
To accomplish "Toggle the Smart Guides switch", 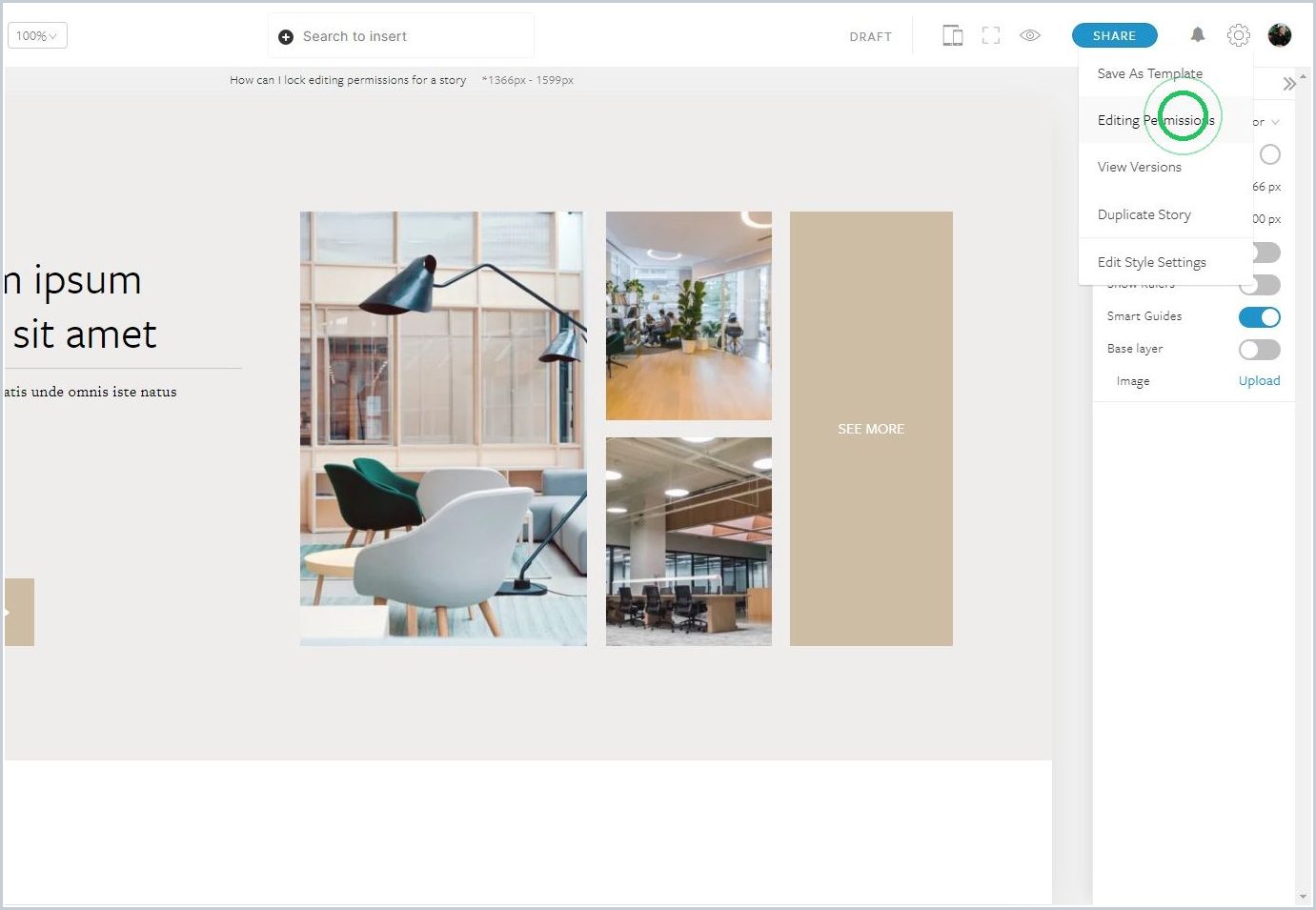I will coord(1259,317).
